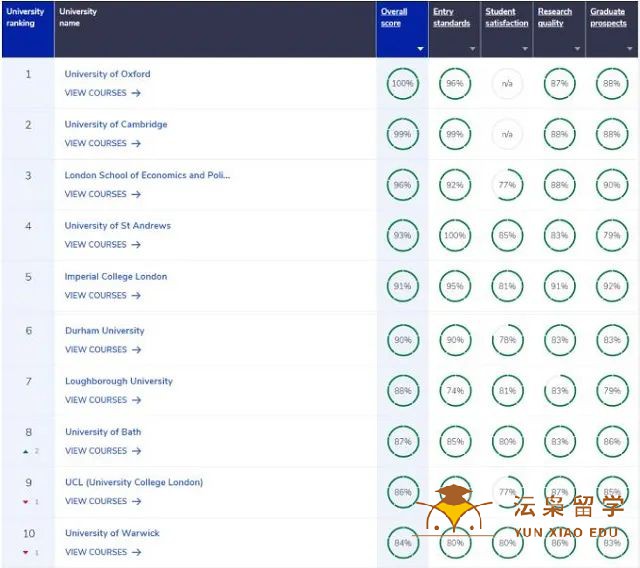Click St Andrews' 93% overall score circle
Viewport: 640px width, 568px height.
[402, 235]
